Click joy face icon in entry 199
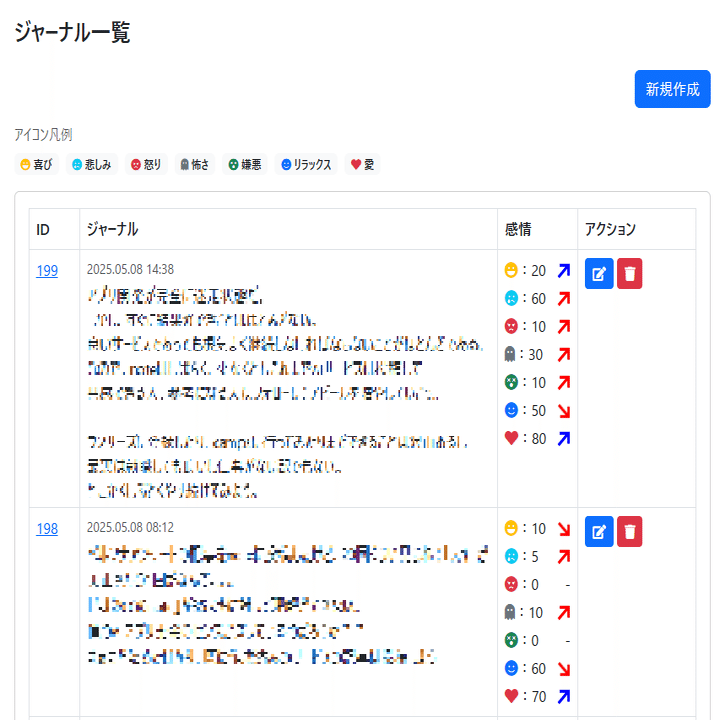 511,270
